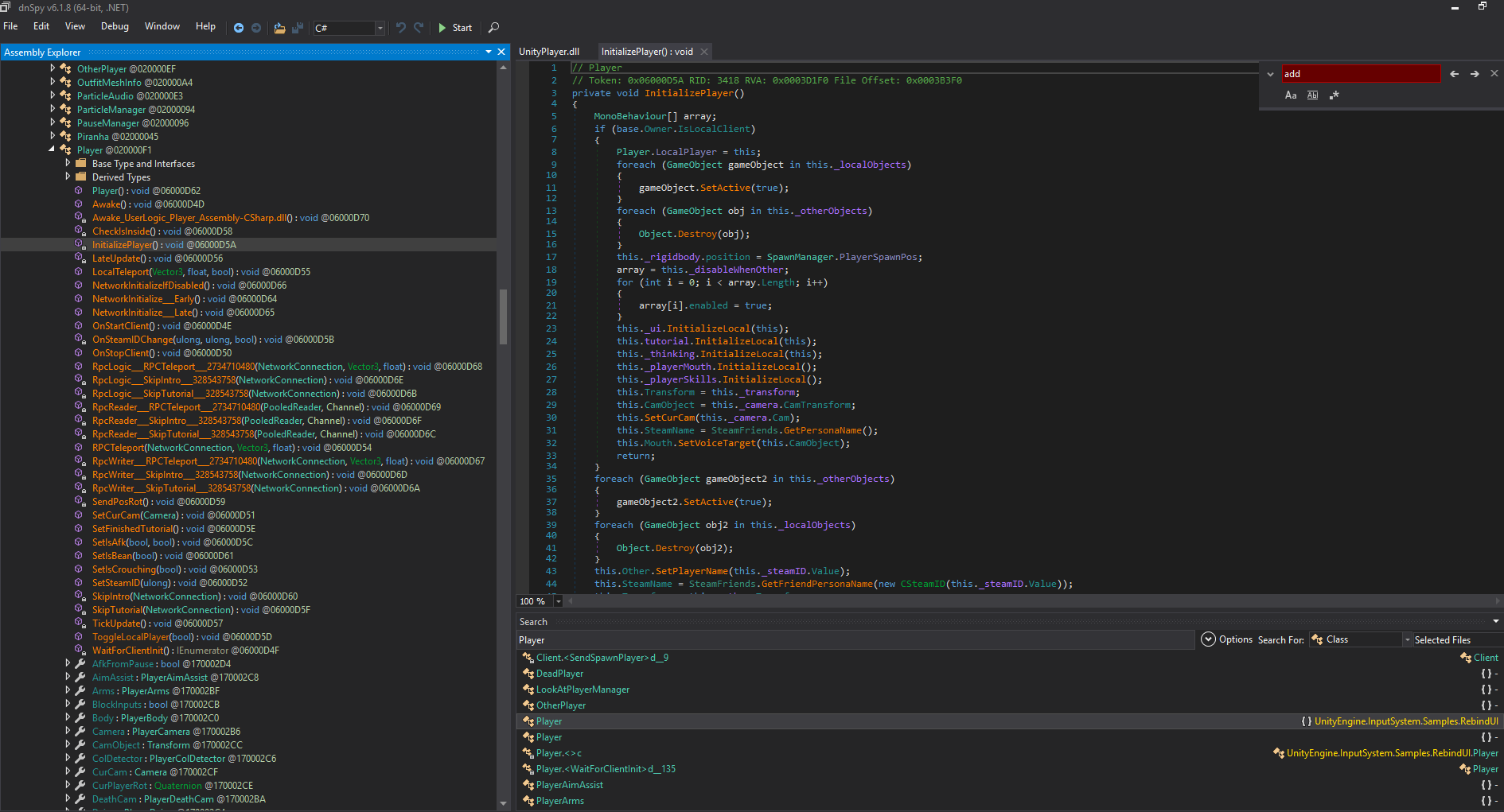This screenshot has width=1504, height=812.
Task: Click the Save All disk icon
Action: [298, 28]
